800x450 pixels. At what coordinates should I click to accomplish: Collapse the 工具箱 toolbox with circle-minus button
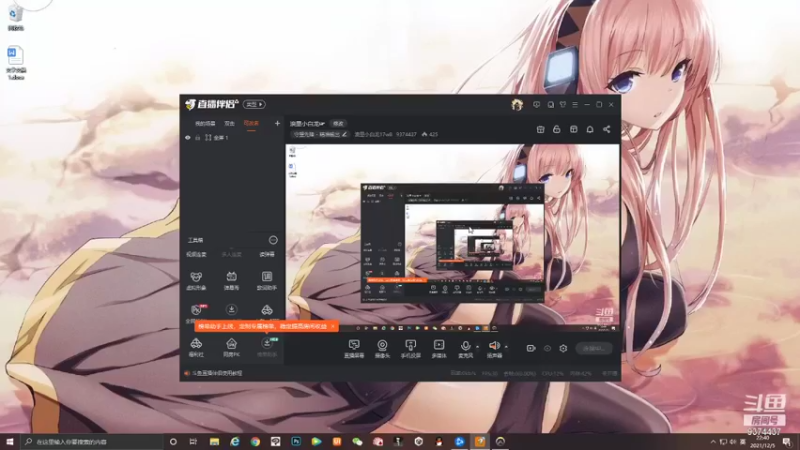pos(273,240)
